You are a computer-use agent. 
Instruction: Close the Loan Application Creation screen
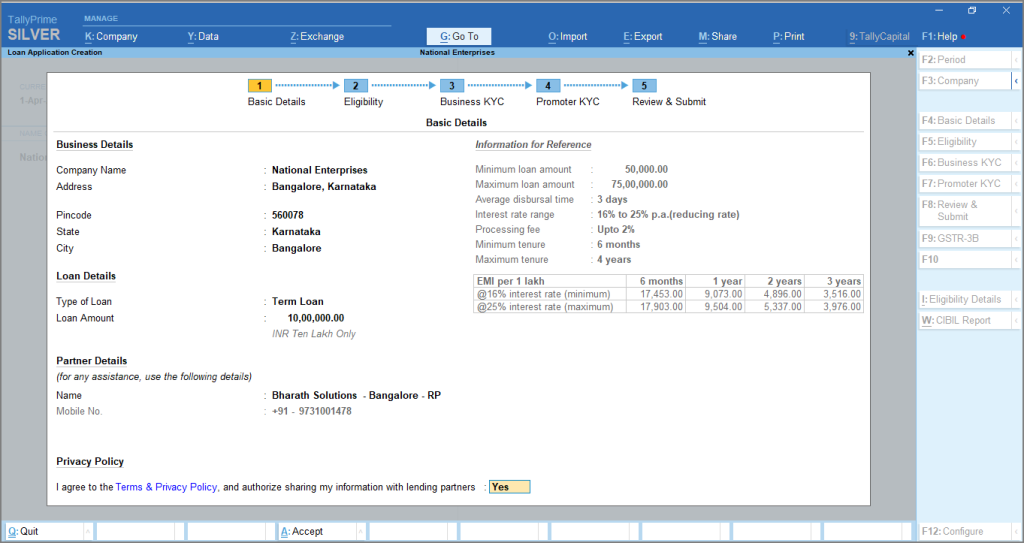pos(910,52)
